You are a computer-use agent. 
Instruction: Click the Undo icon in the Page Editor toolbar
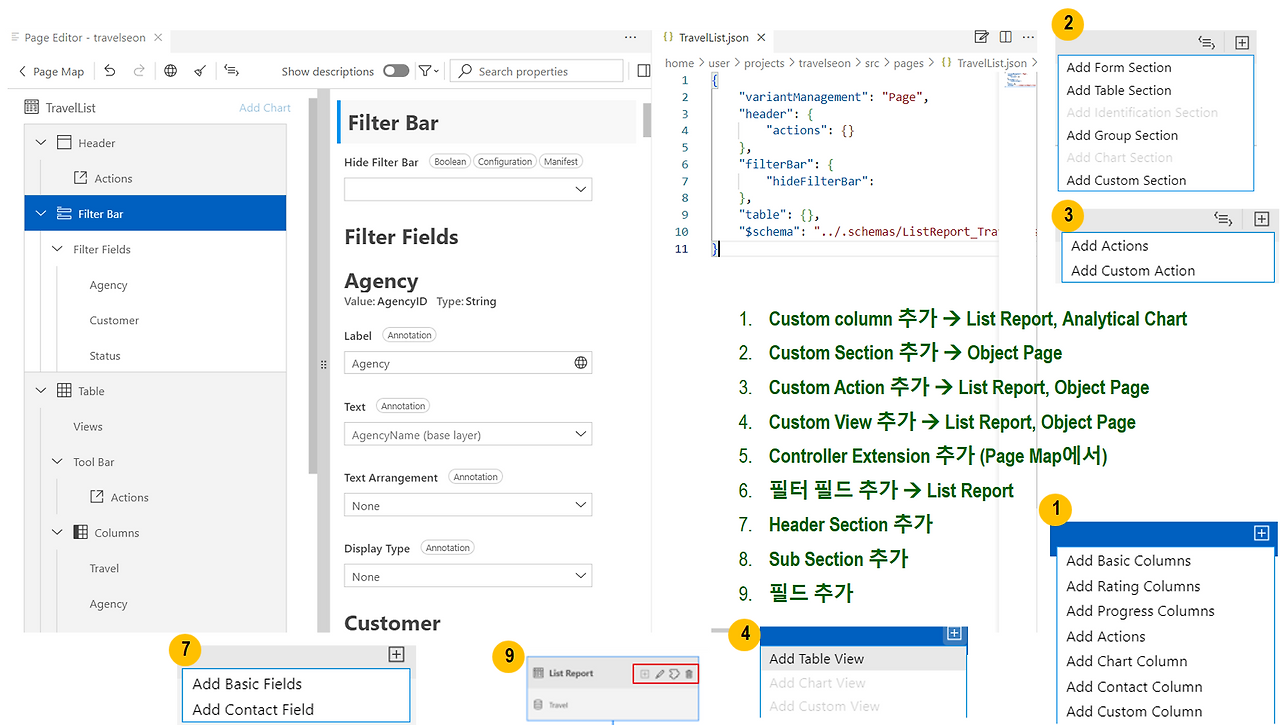coord(110,71)
